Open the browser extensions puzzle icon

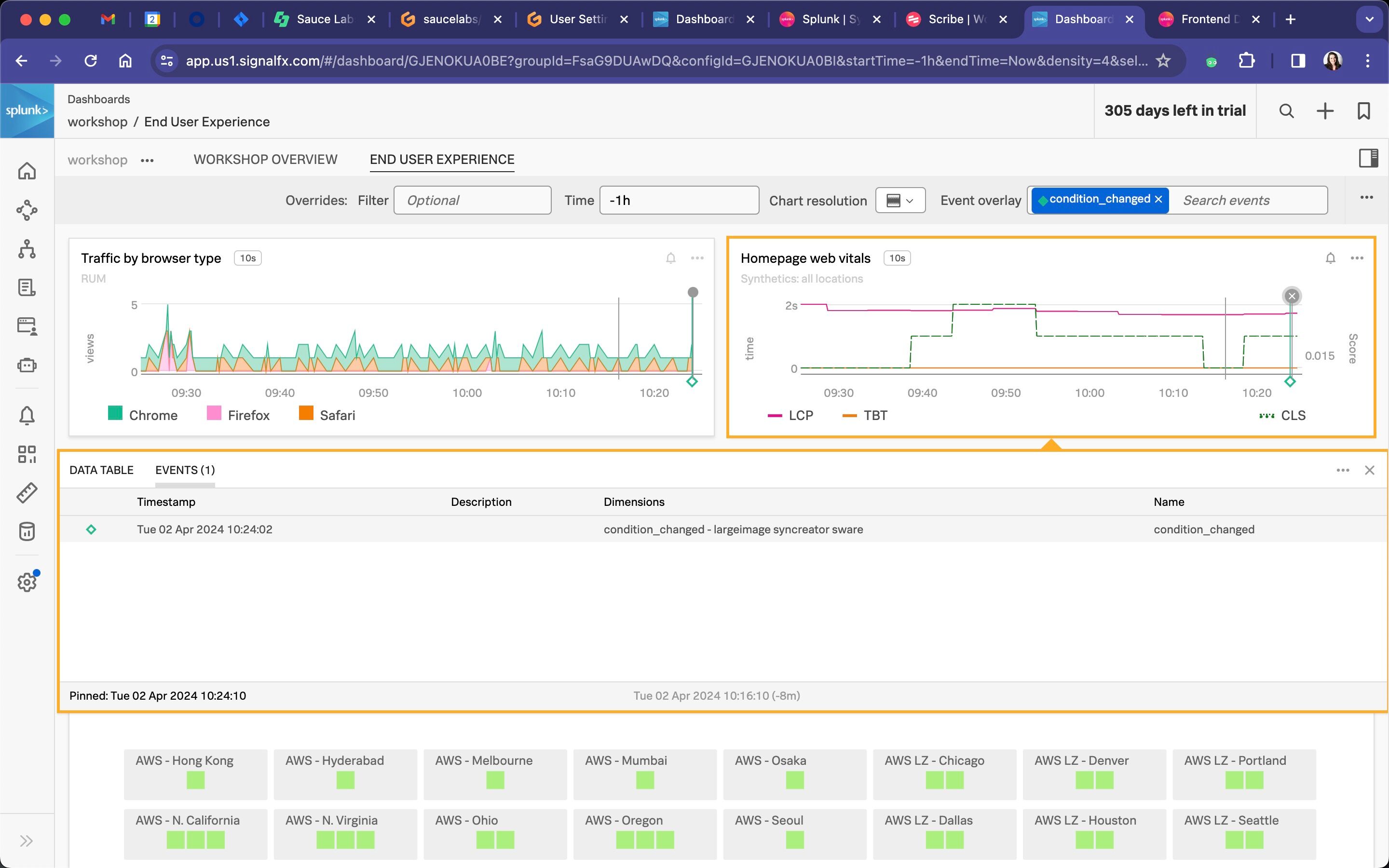1246,61
